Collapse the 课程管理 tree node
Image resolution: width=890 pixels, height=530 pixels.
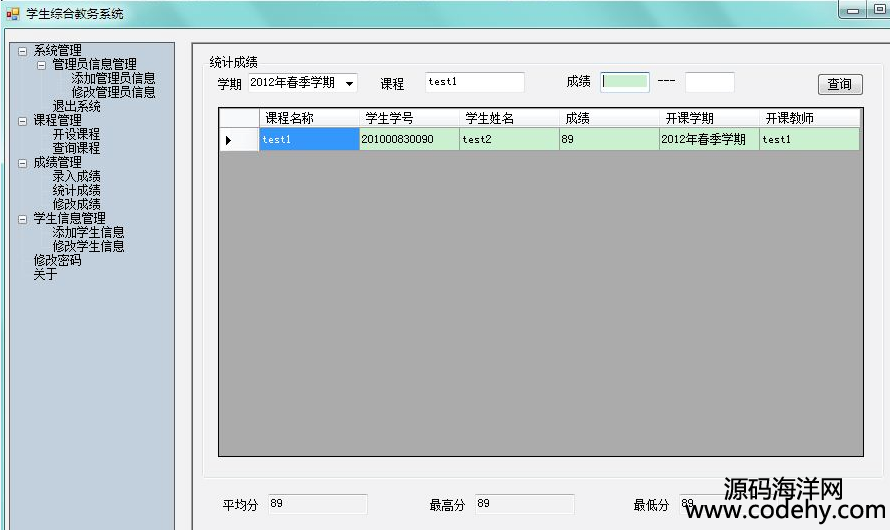(x=22, y=121)
